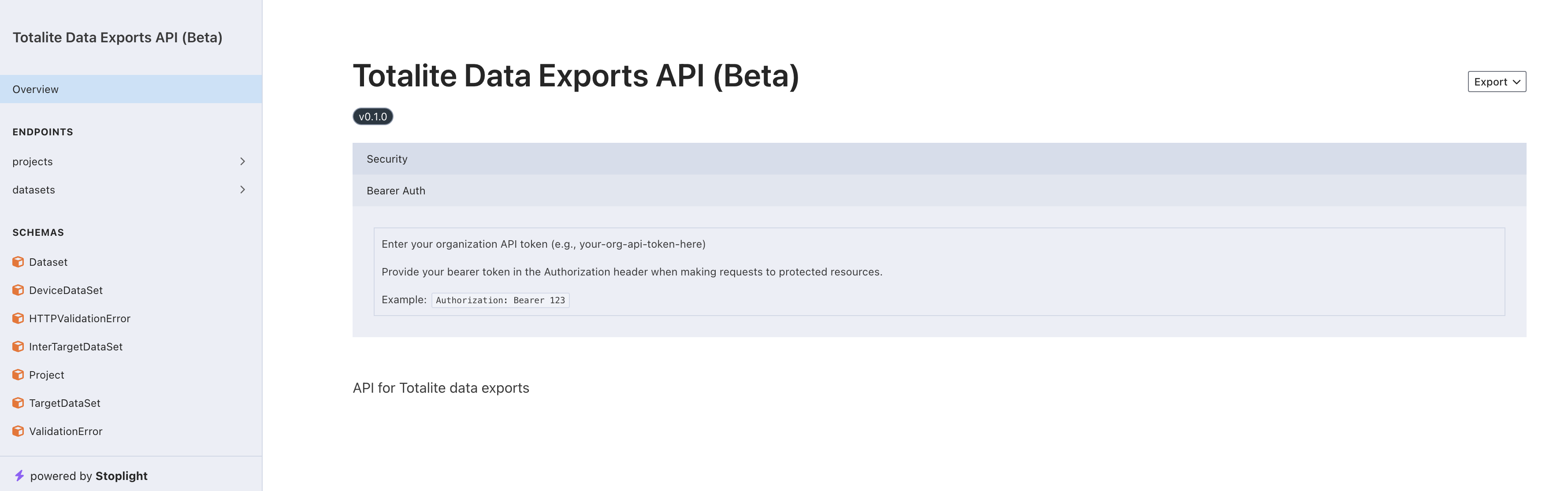Open the projects endpoints group
Viewport: 1568px width, 491px height.
[x=131, y=161]
